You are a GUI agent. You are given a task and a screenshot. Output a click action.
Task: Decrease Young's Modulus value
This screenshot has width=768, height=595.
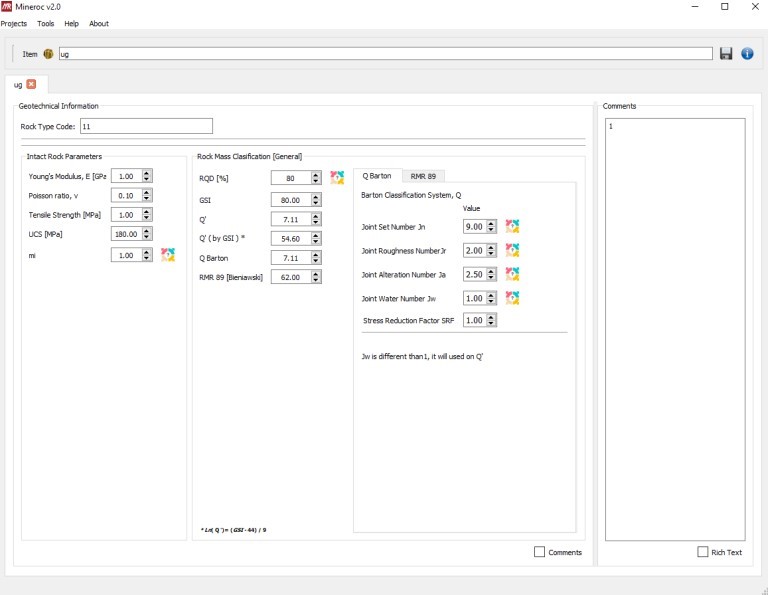[146, 179]
